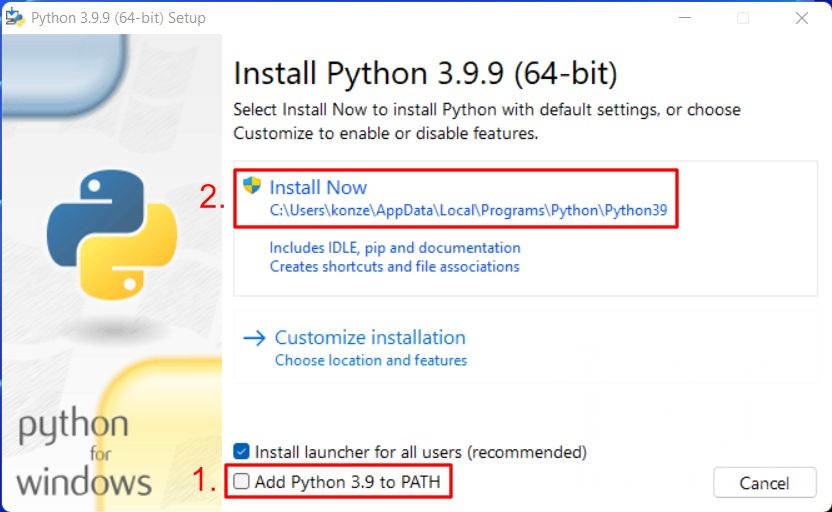
Task: Click the 'Install Python 3.9.9 (64-bit)' heading
Action: click(425, 73)
